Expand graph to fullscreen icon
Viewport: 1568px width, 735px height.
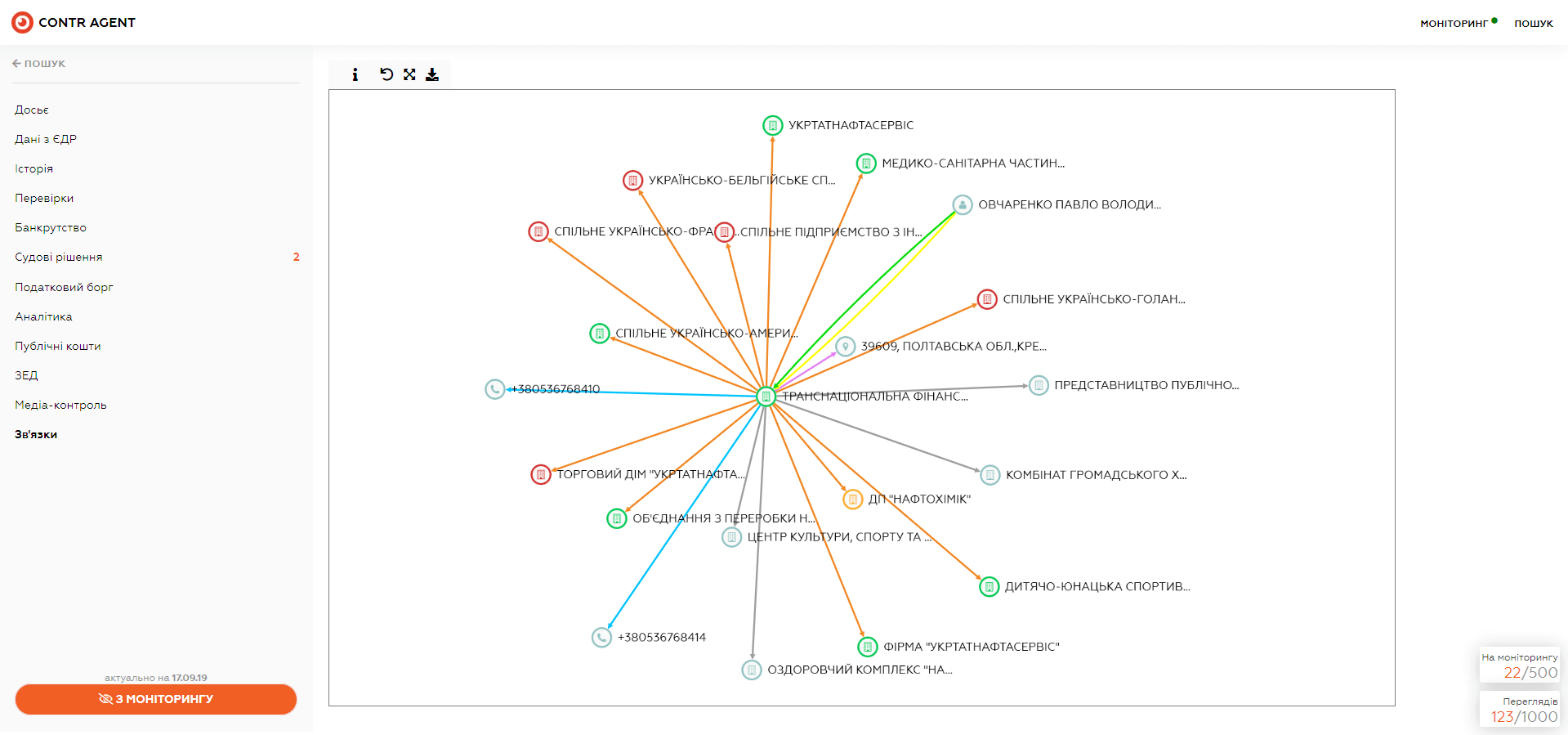click(x=409, y=74)
